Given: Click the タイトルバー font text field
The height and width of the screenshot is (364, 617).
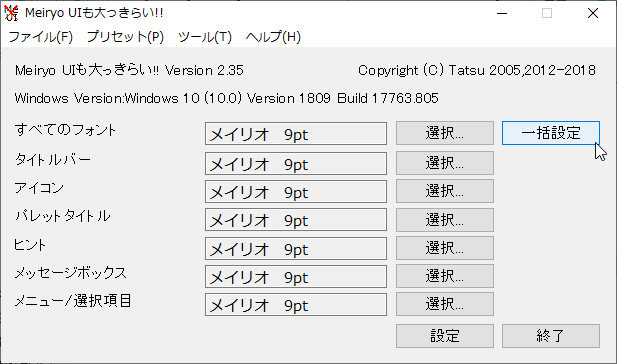Looking at the screenshot, I should coord(296,163).
